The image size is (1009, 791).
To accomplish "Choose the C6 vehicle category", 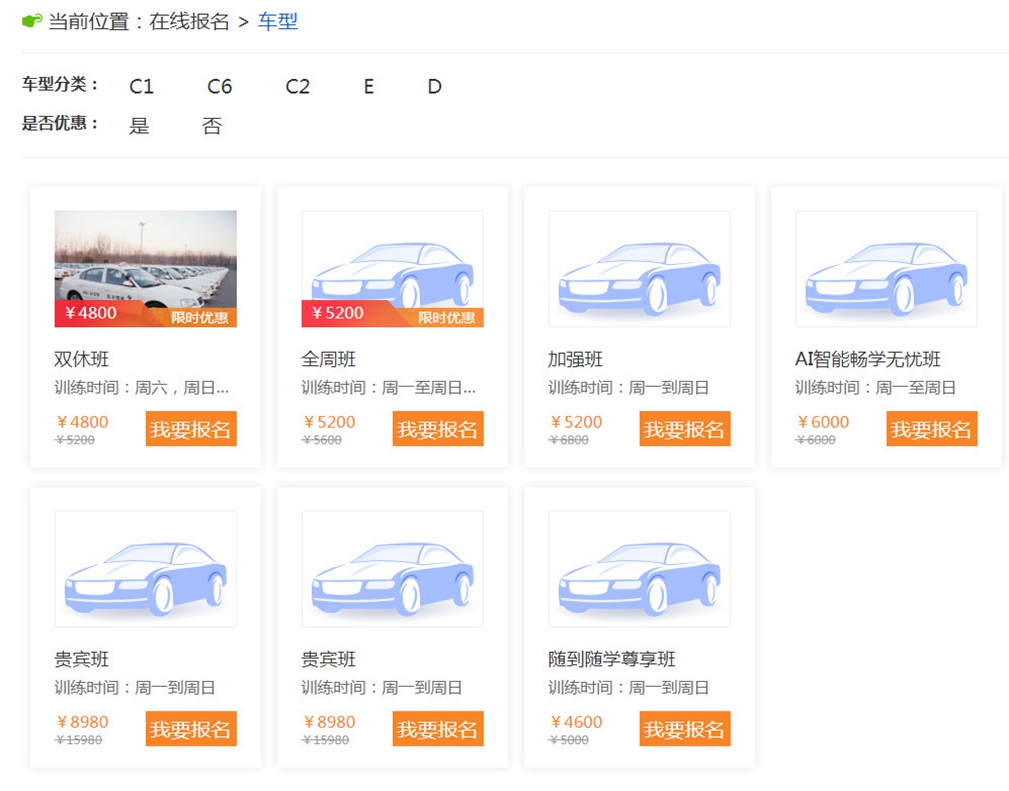I will click(219, 86).
